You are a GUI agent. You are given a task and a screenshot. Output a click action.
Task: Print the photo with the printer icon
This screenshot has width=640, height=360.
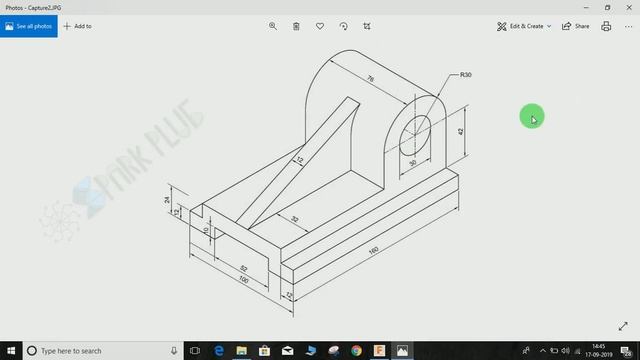[606, 26]
